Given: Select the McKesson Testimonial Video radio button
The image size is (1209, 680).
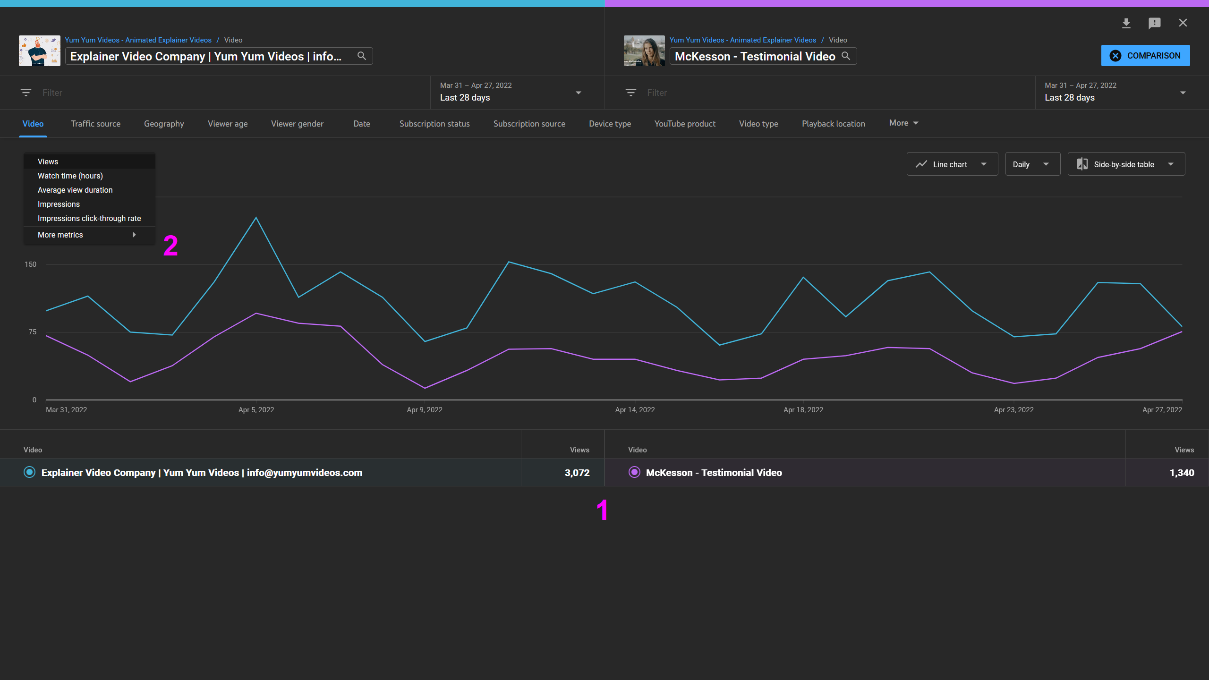Looking at the screenshot, I should pos(634,472).
